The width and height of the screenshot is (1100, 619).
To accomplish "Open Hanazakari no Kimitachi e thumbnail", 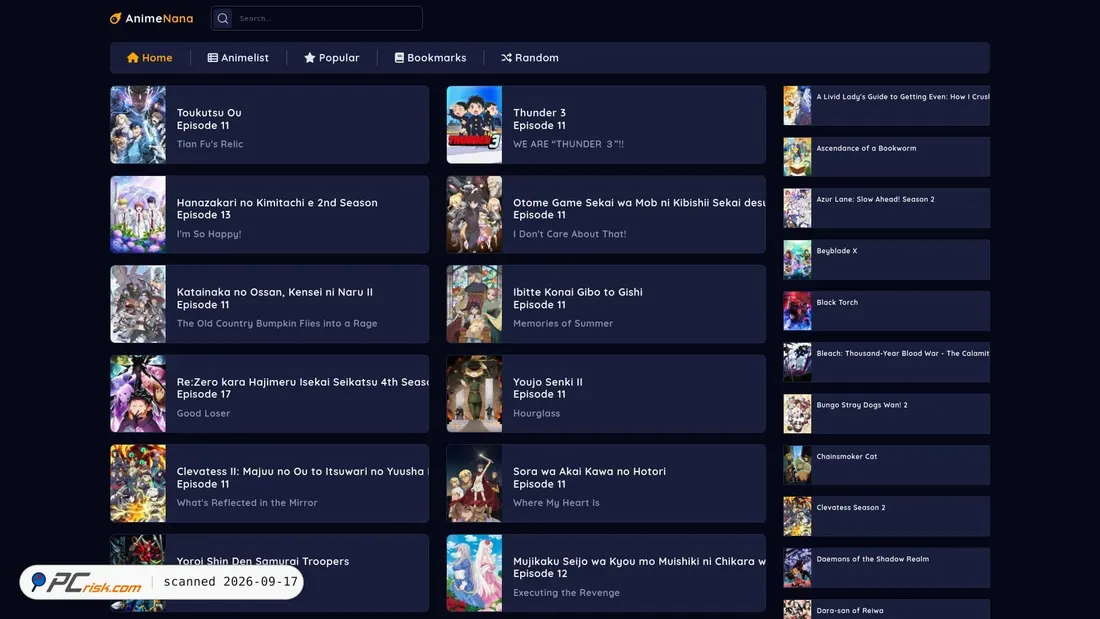I will pyautogui.click(x=138, y=214).
